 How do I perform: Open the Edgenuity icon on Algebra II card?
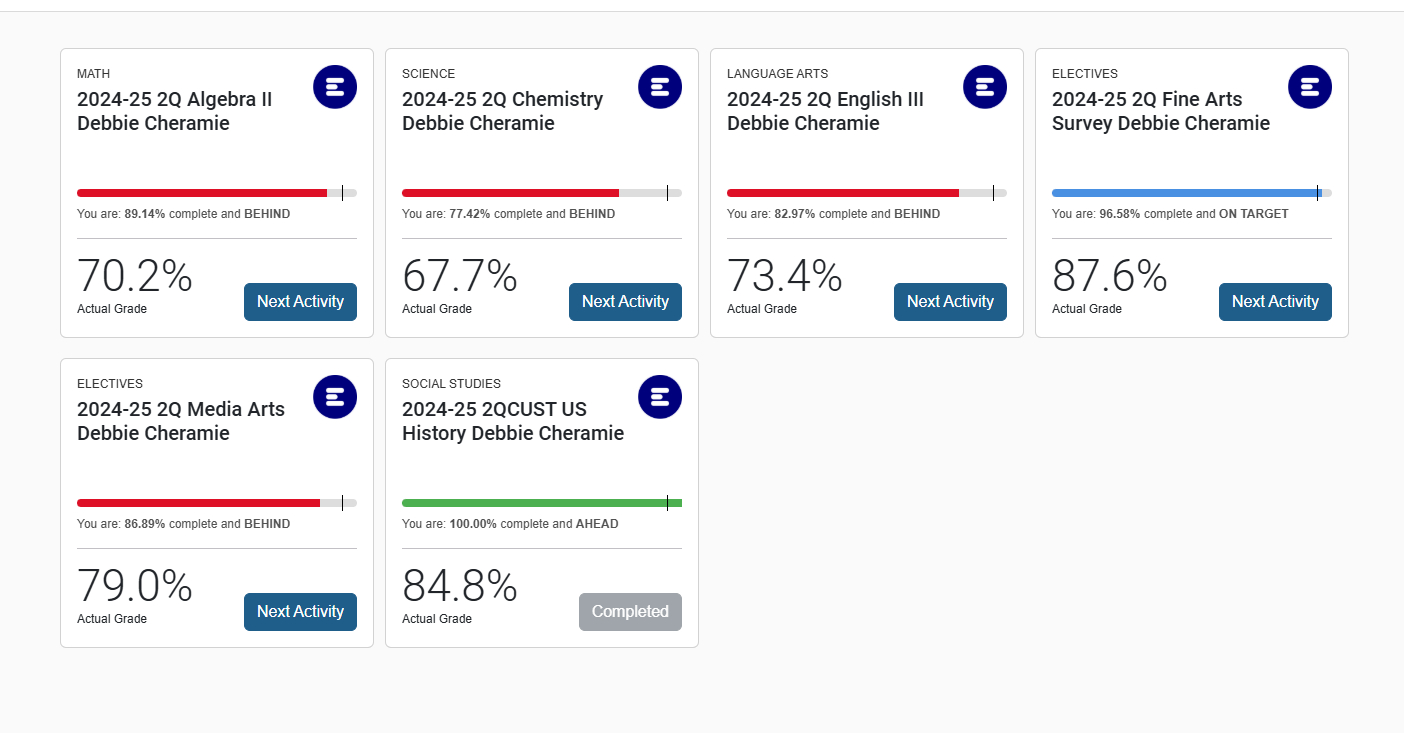coord(335,87)
